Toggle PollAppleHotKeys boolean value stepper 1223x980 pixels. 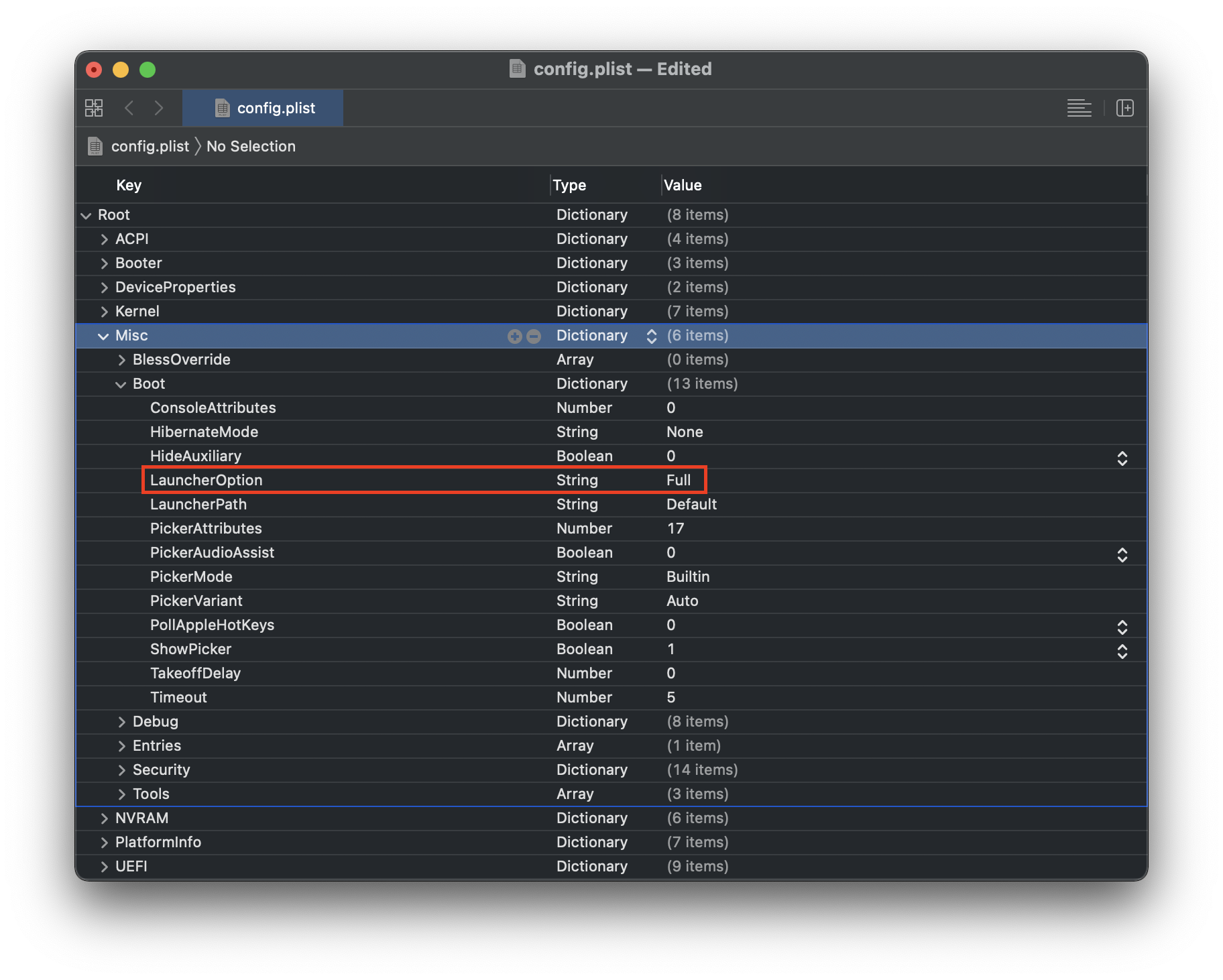click(1122, 627)
